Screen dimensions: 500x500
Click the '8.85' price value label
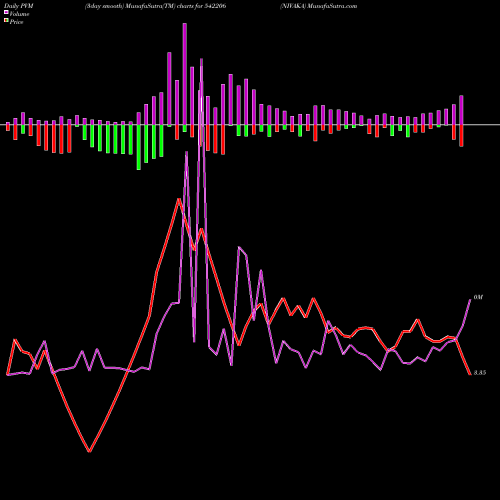point(480,373)
